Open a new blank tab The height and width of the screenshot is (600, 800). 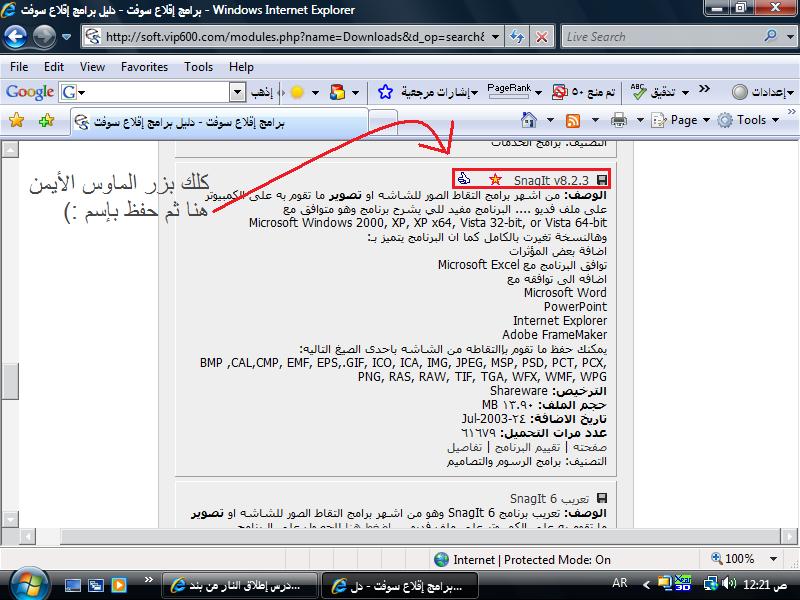[x=383, y=122]
